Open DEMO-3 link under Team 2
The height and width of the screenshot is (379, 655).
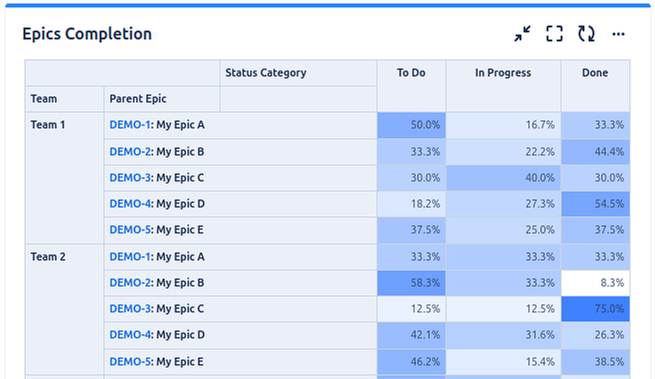(130, 308)
